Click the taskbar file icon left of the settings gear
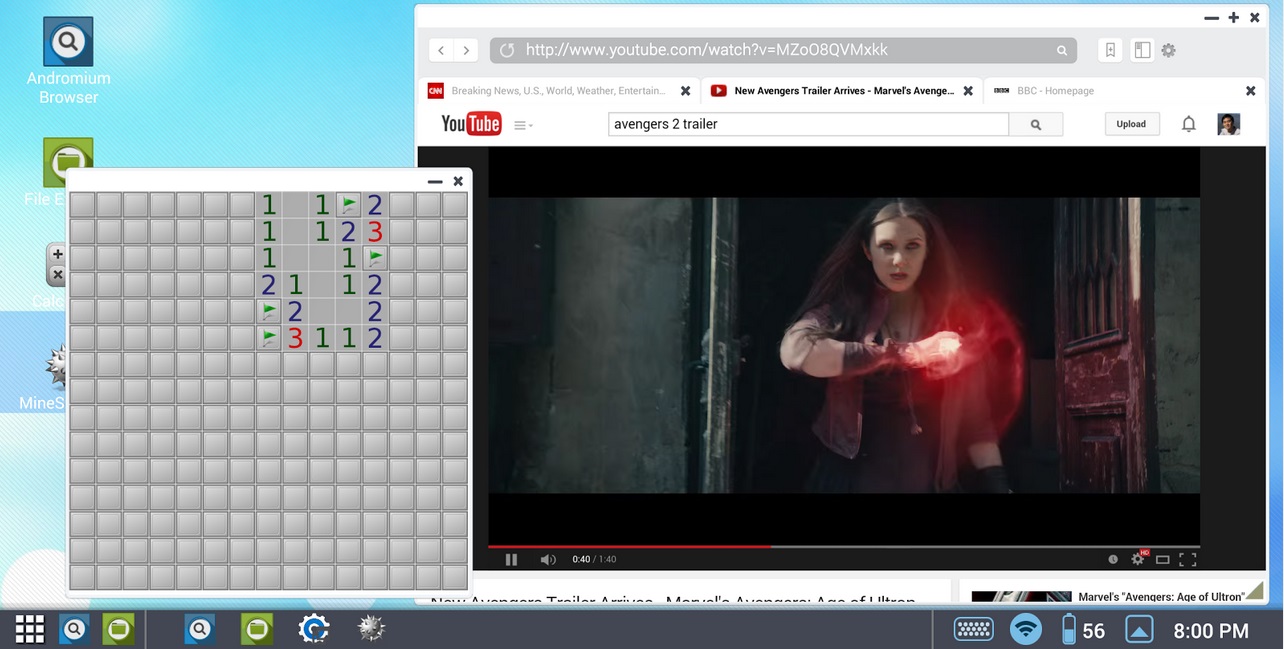The image size is (1284, 649). point(257,629)
